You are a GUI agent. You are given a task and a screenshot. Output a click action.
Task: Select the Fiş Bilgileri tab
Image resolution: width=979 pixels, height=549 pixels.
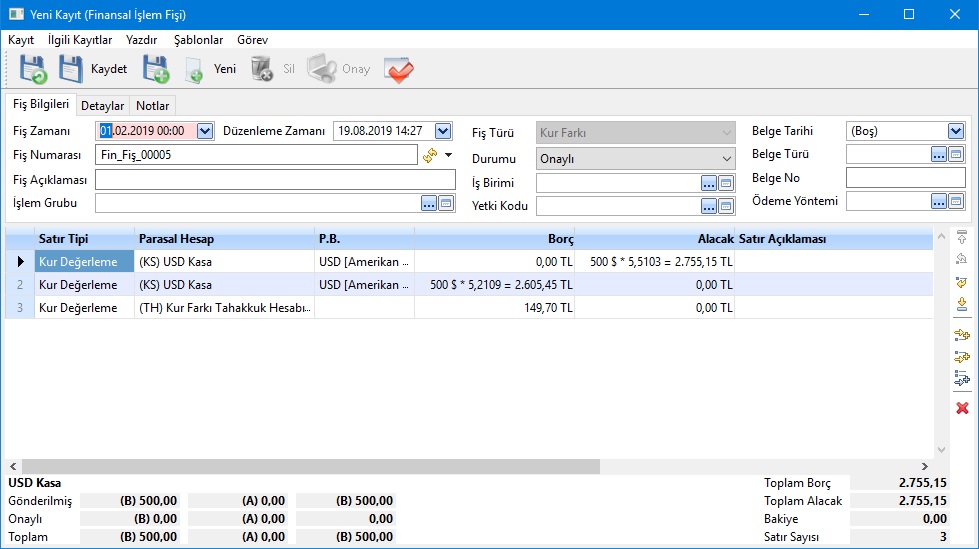click(41, 104)
